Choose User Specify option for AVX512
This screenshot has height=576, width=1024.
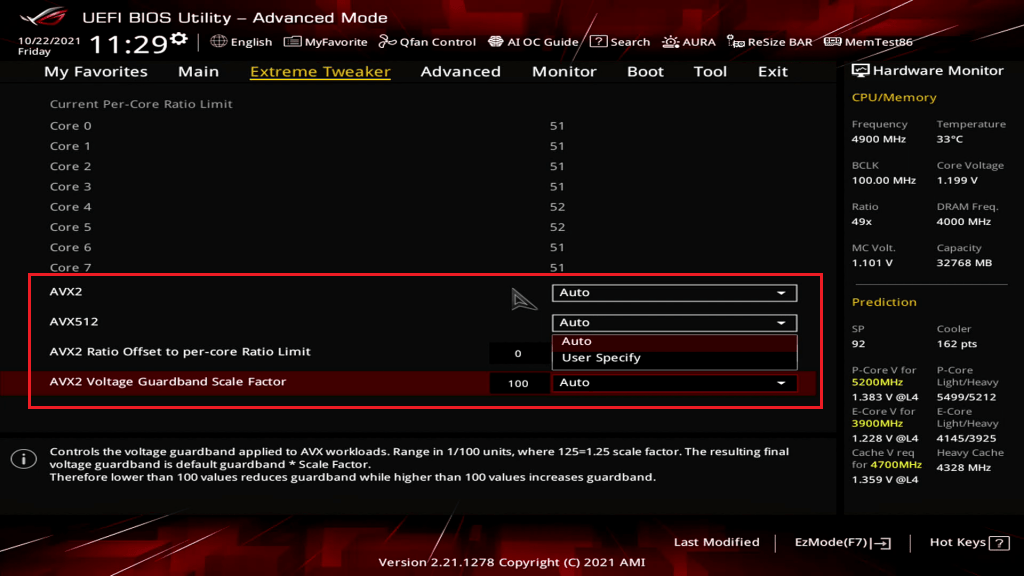pos(674,358)
